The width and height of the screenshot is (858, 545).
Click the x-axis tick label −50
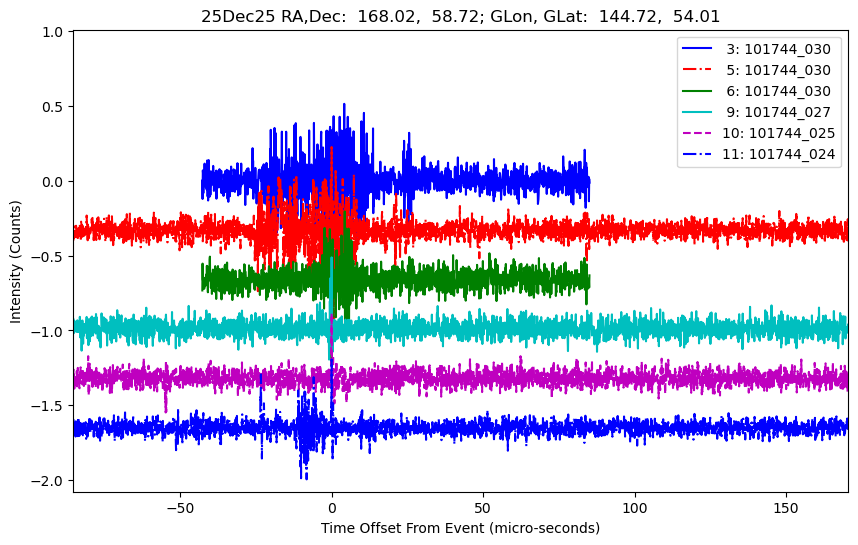(180, 508)
